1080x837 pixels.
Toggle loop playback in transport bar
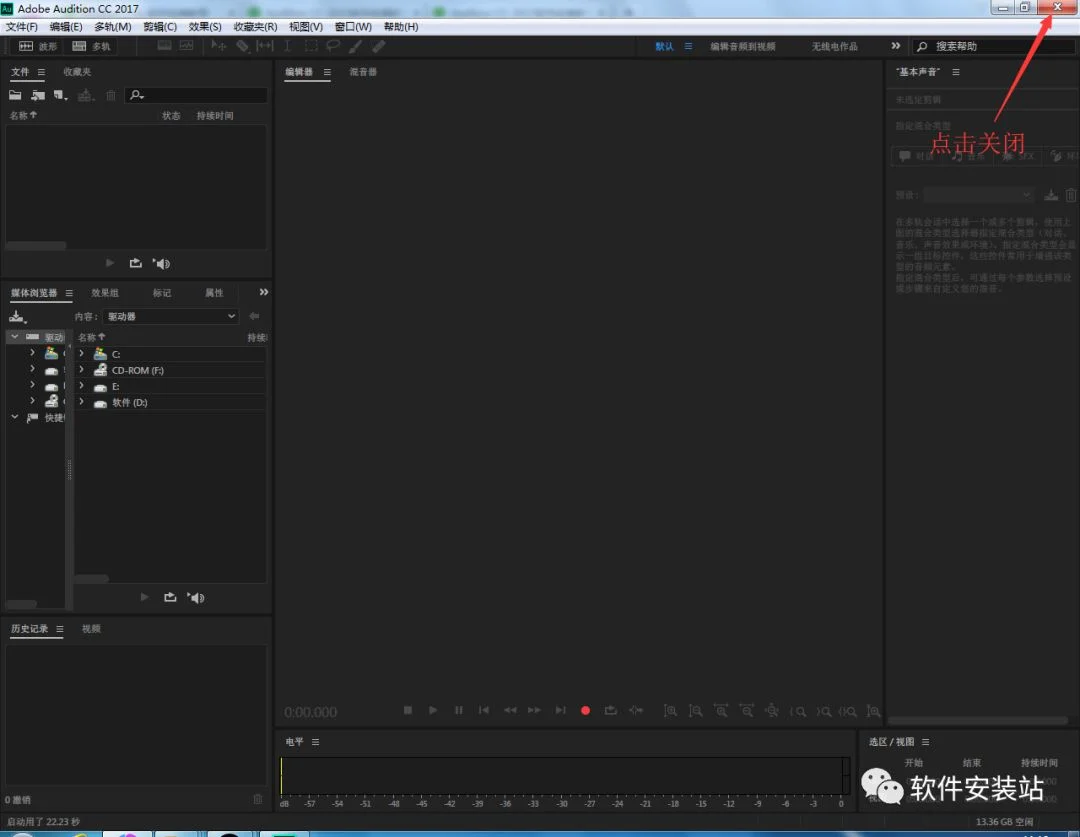click(610, 710)
